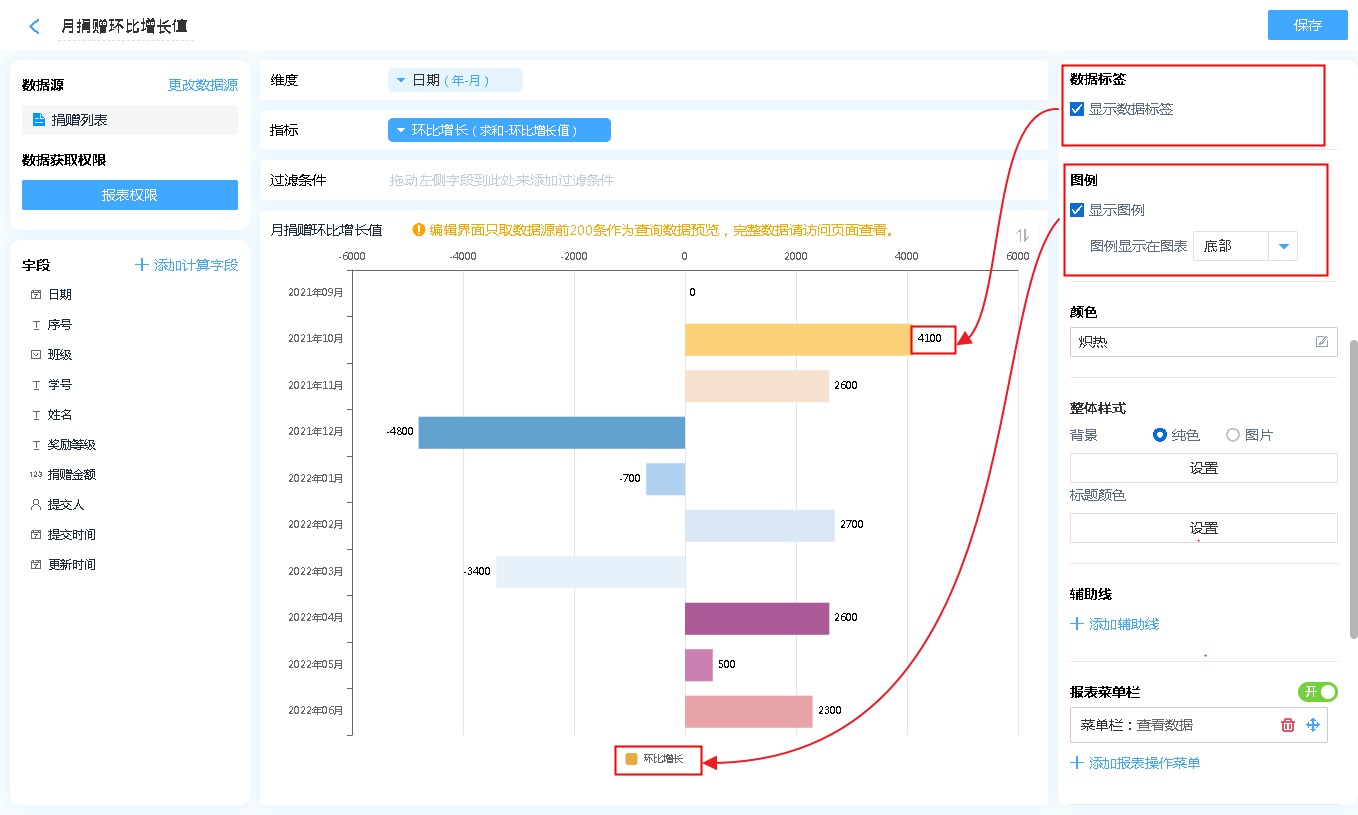
Task: Click the edit icon in 颜色 field
Action: (x=1322, y=342)
